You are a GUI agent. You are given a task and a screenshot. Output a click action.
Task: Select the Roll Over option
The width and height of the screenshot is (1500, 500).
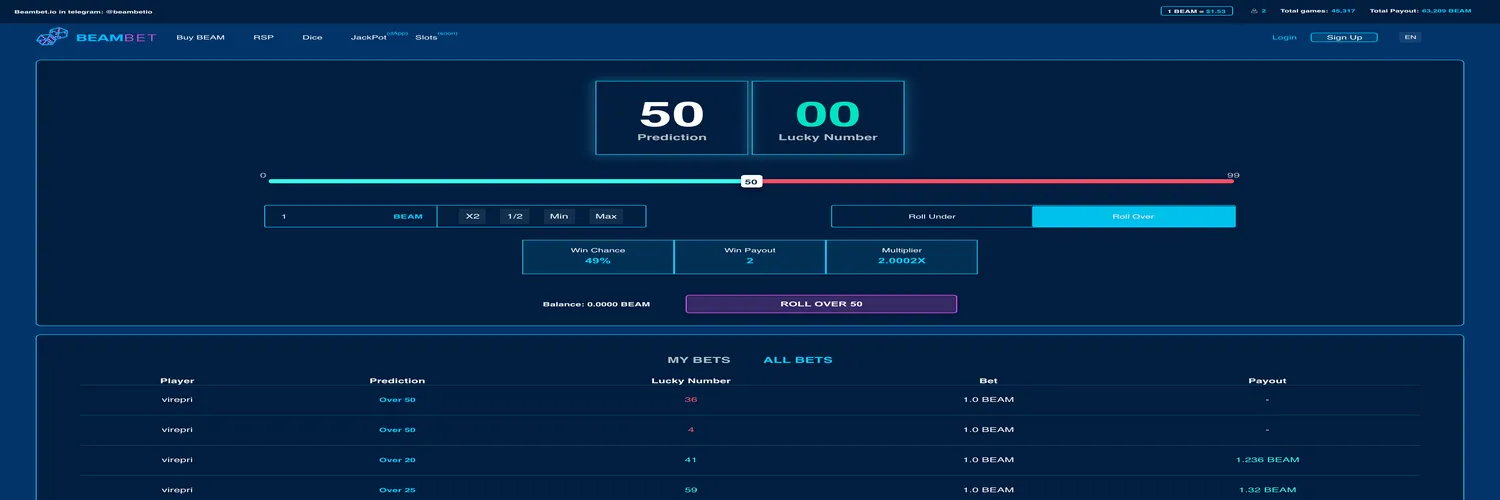(1134, 216)
